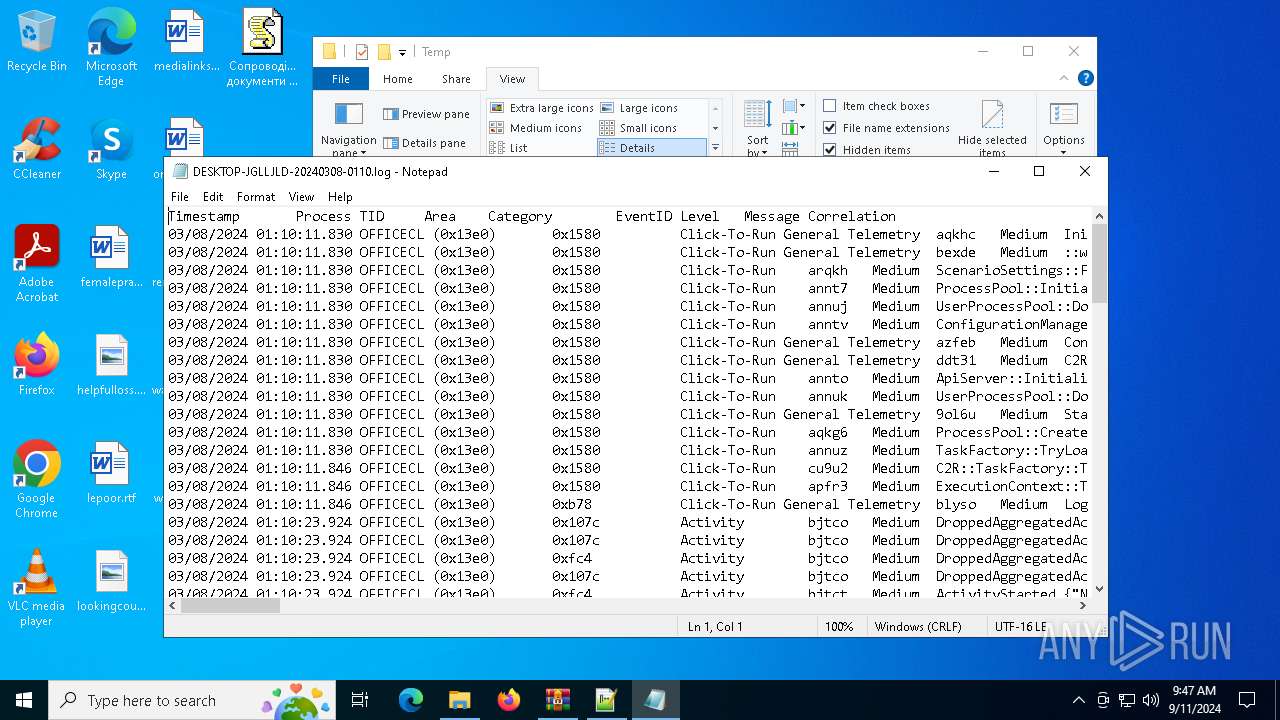Open volume control in system tray
1280x720 pixels.
pos(1151,700)
